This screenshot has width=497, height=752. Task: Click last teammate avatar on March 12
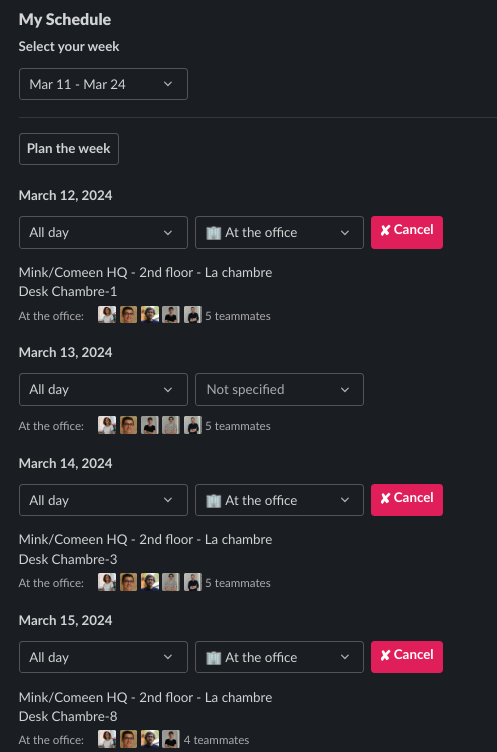tap(192, 315)
